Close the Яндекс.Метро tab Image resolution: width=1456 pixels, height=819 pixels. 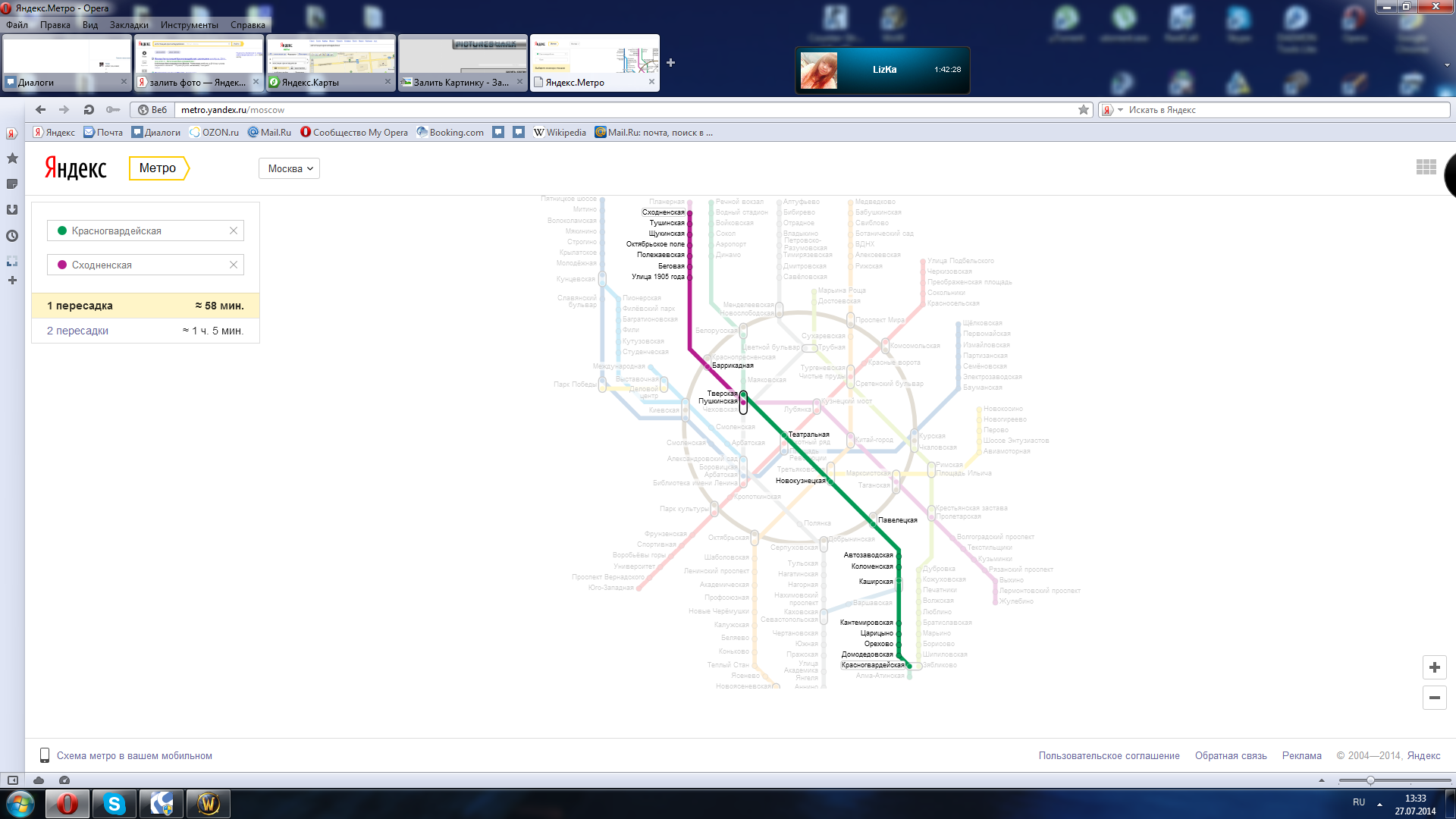(651, 82)
